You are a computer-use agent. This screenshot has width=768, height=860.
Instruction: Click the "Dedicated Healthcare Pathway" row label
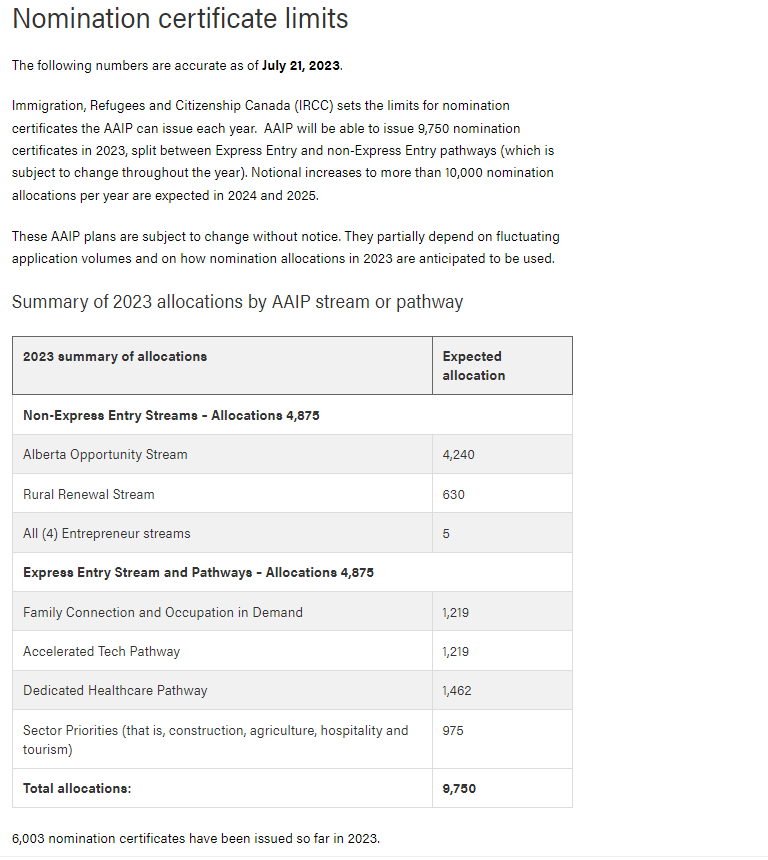(x=115, y=691)
